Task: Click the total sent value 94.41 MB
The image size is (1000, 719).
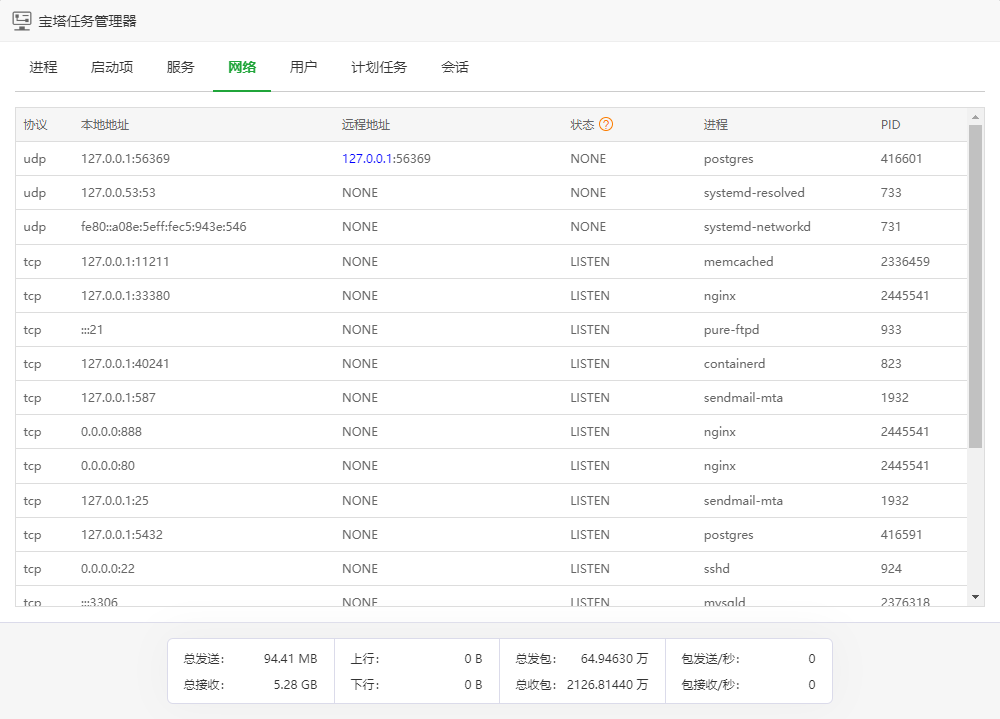Action: 290,658
